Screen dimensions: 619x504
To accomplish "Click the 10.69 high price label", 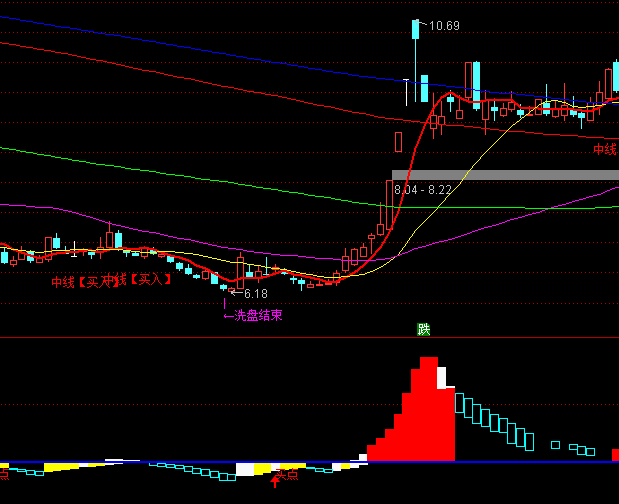I will (x=444, y=25).
